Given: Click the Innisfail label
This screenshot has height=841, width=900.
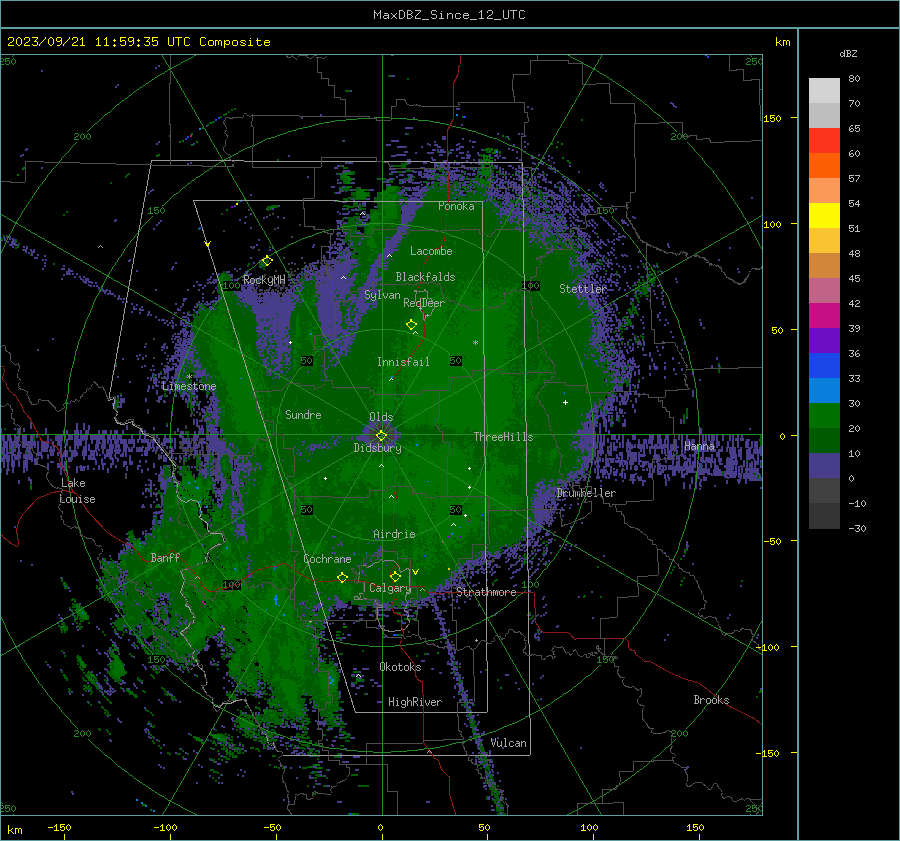Looking at the screenshot, I should (x=403, y=362).
